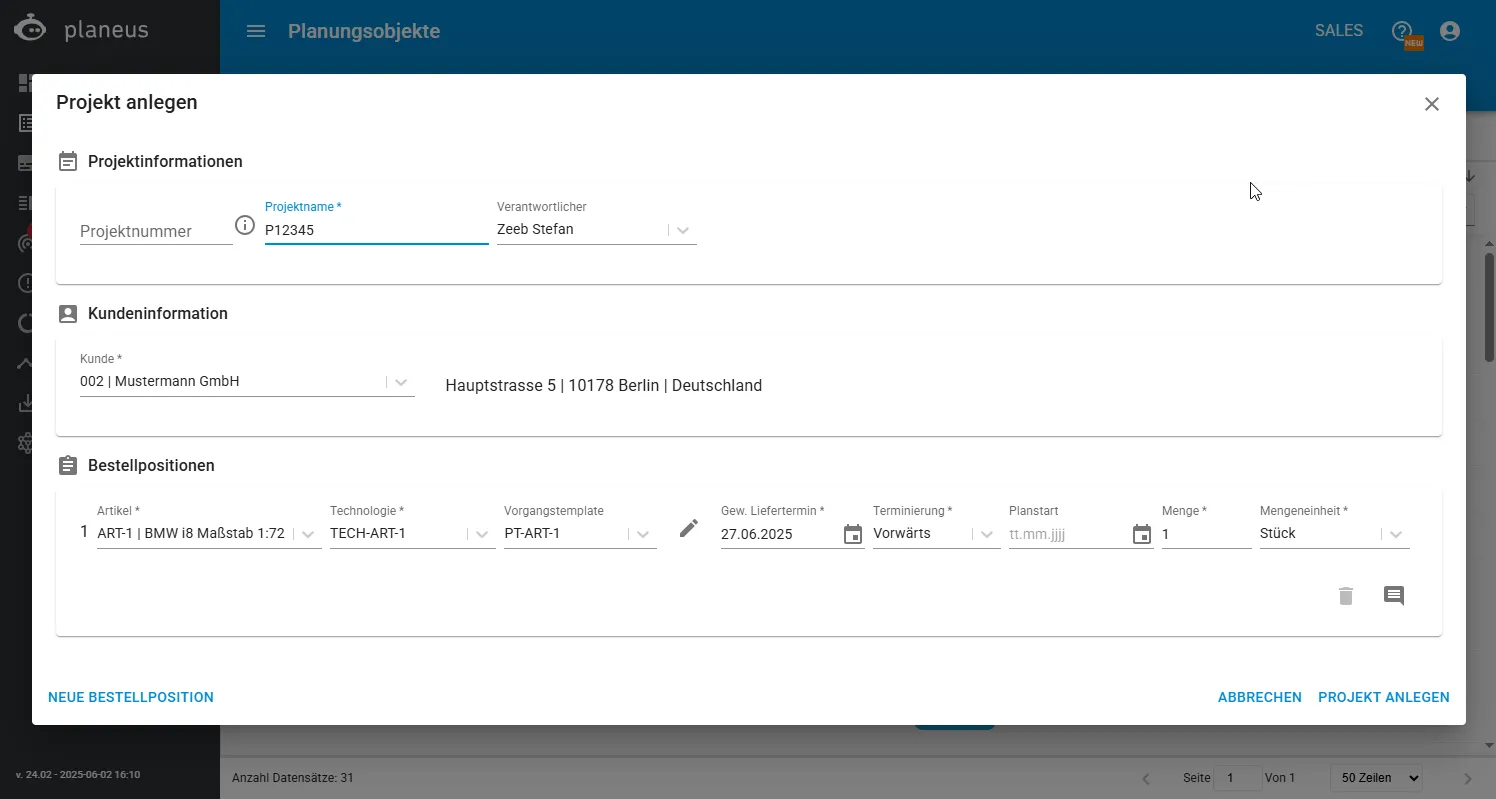Click the Projektname field with P12345
Screen dimensions: 1496x799
pos(377,229)
